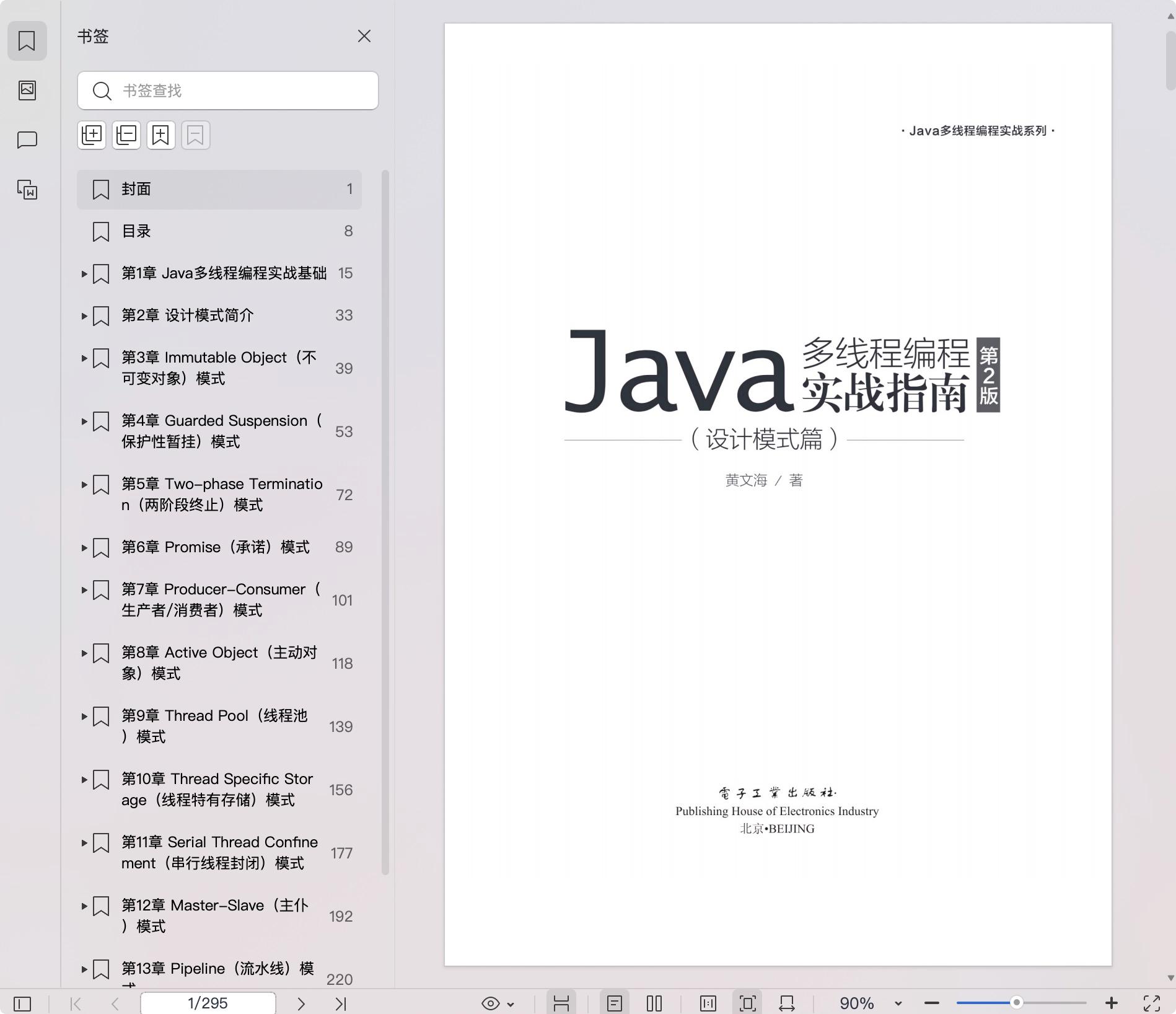Switch to single page view
1176x1014 pixels.
pyautogui.click(x=615, y=1003)
